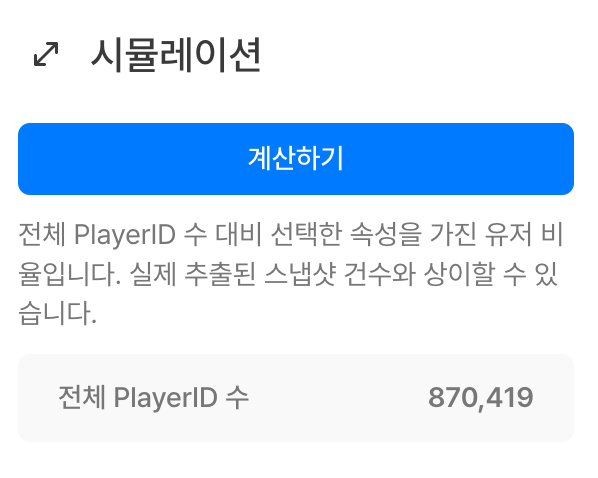Click the first line of the gray helper text
The height and width of the screenshot is (478, 598).
[x=291, y=234]
